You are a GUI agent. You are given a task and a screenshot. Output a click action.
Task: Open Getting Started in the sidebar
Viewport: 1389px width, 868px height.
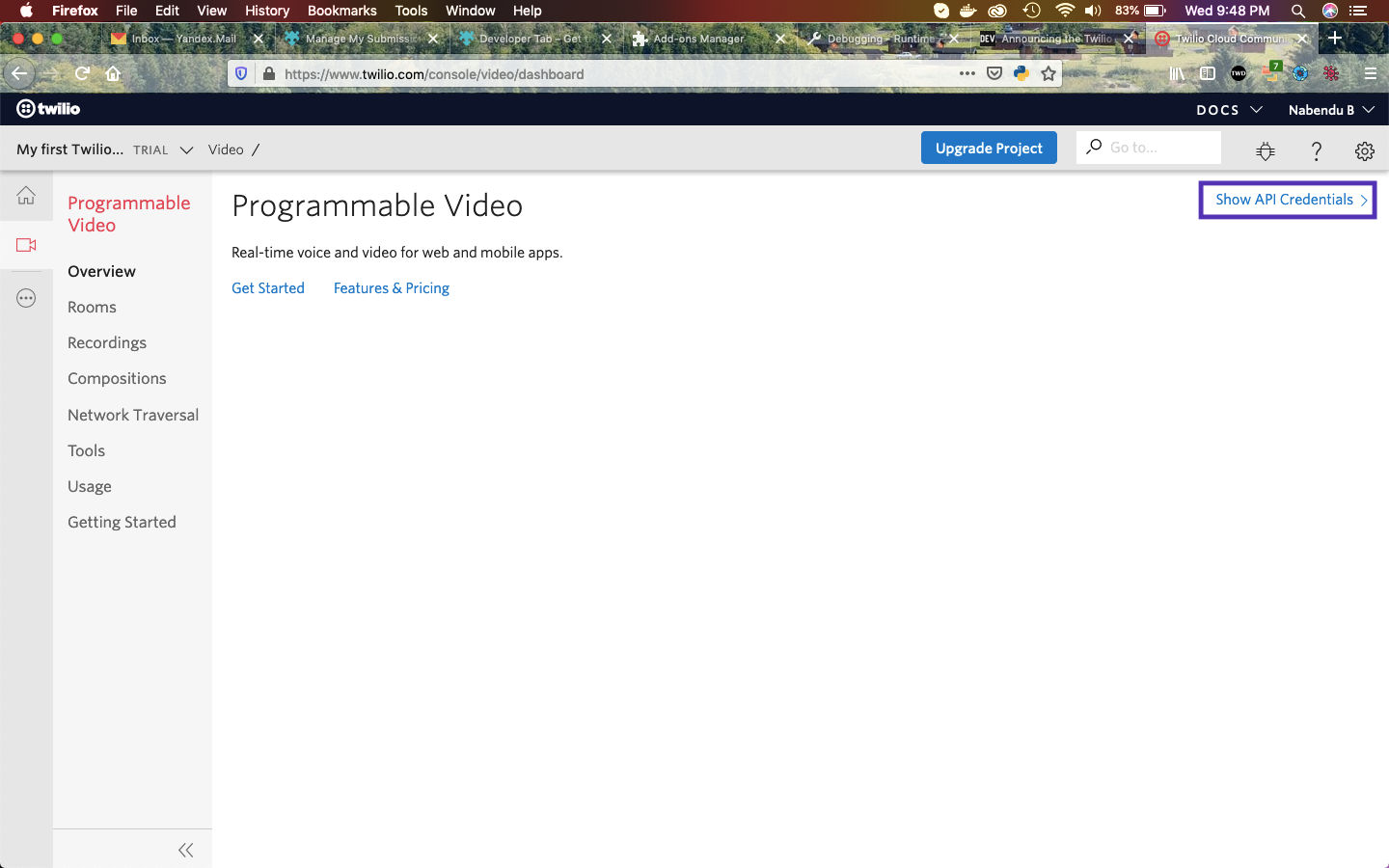click(x=122, y=522)
